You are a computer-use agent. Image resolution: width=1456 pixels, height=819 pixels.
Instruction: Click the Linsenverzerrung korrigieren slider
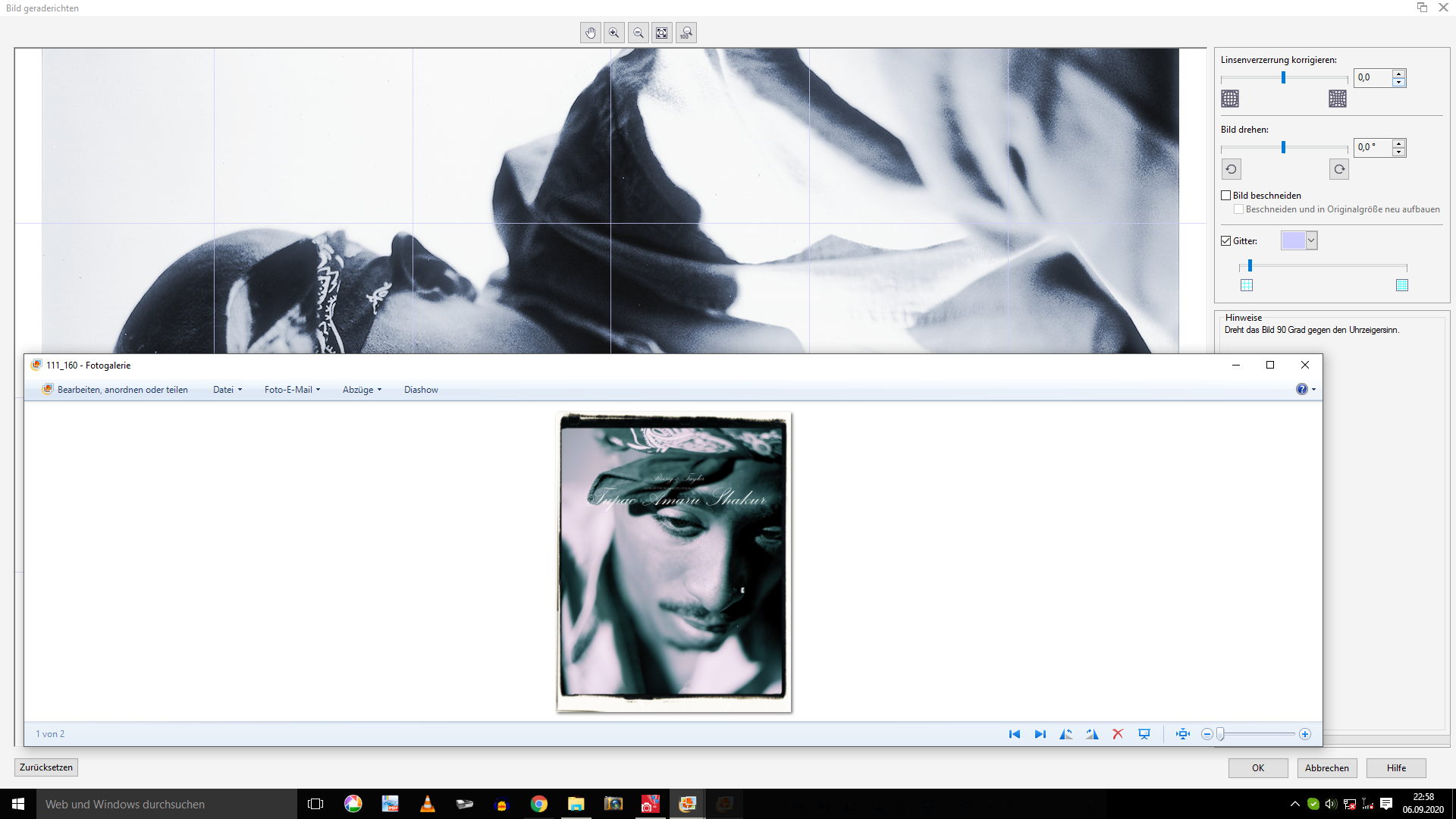click(x=1284, y=78)
